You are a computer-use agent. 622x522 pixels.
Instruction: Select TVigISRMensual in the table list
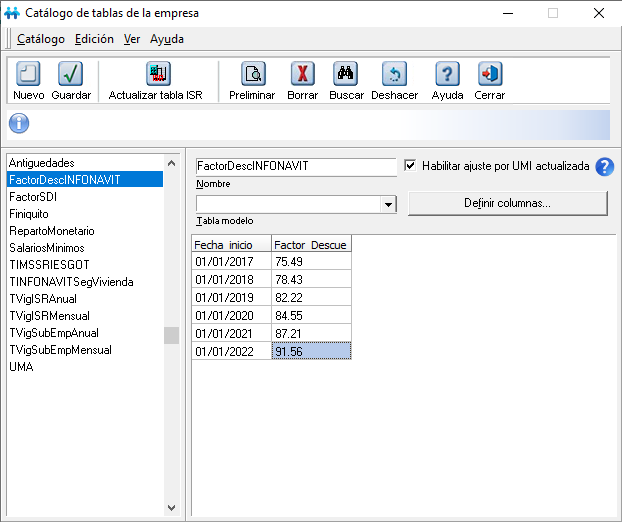(85, 316)
